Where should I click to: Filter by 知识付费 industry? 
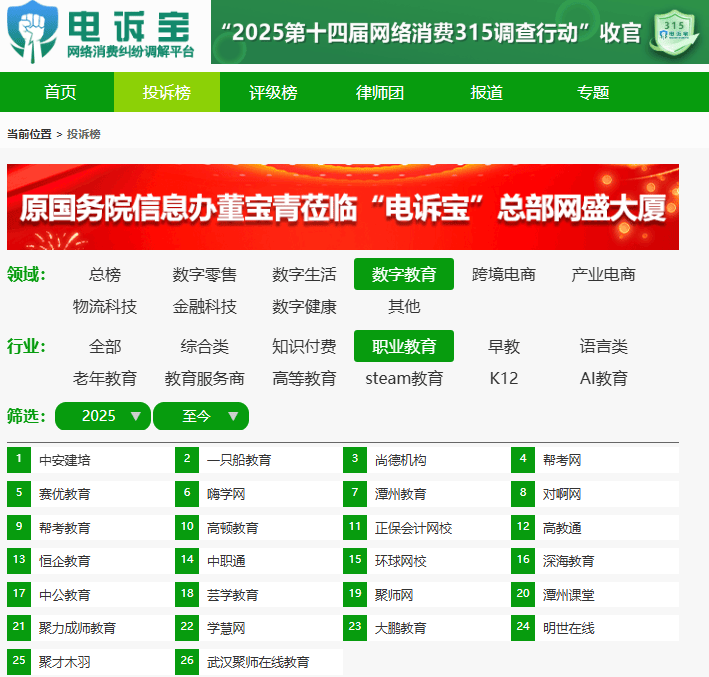coord(304,346)
